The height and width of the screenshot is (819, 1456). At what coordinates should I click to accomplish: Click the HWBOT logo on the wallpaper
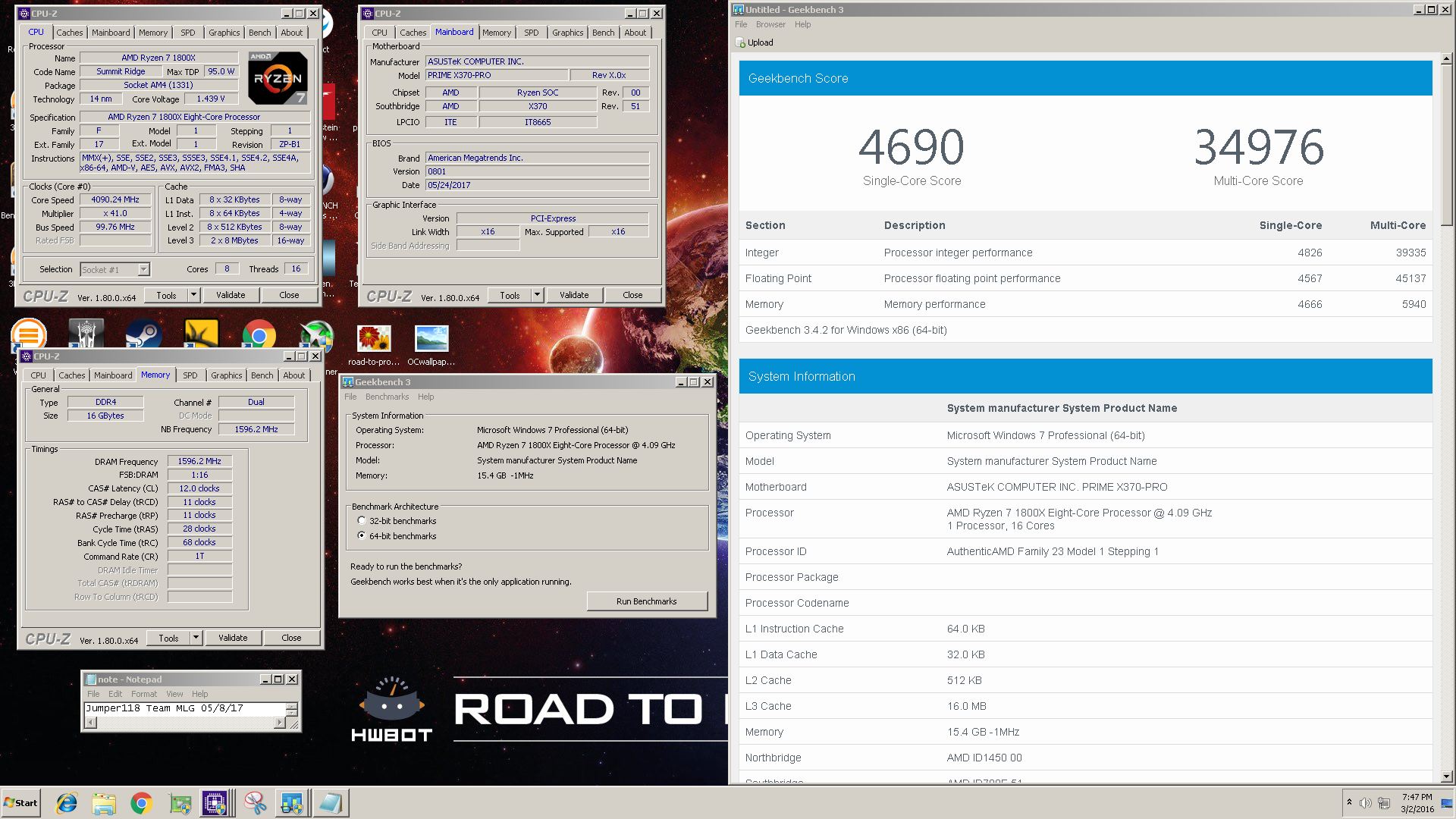click(x=391, y=709)
